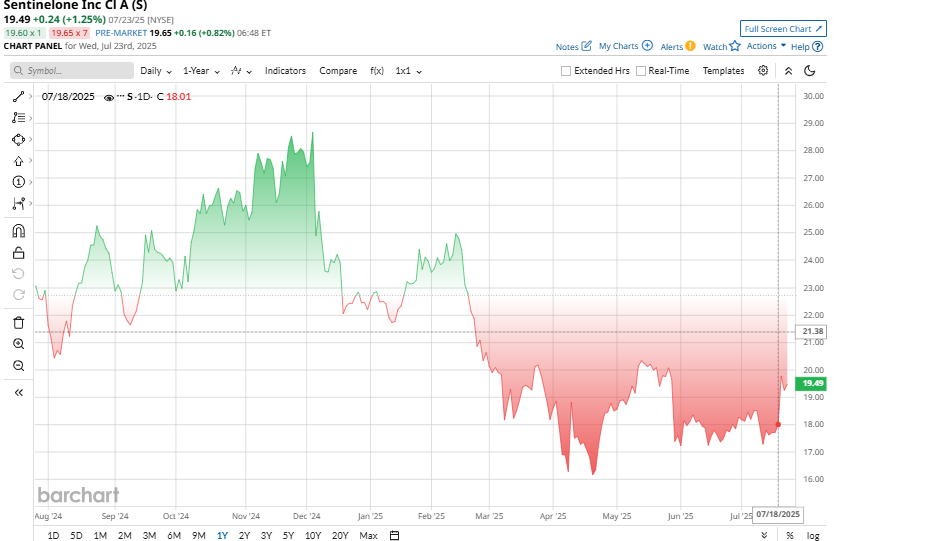Click the Watch star icon
928x541 pixels.
coord(734,46)
